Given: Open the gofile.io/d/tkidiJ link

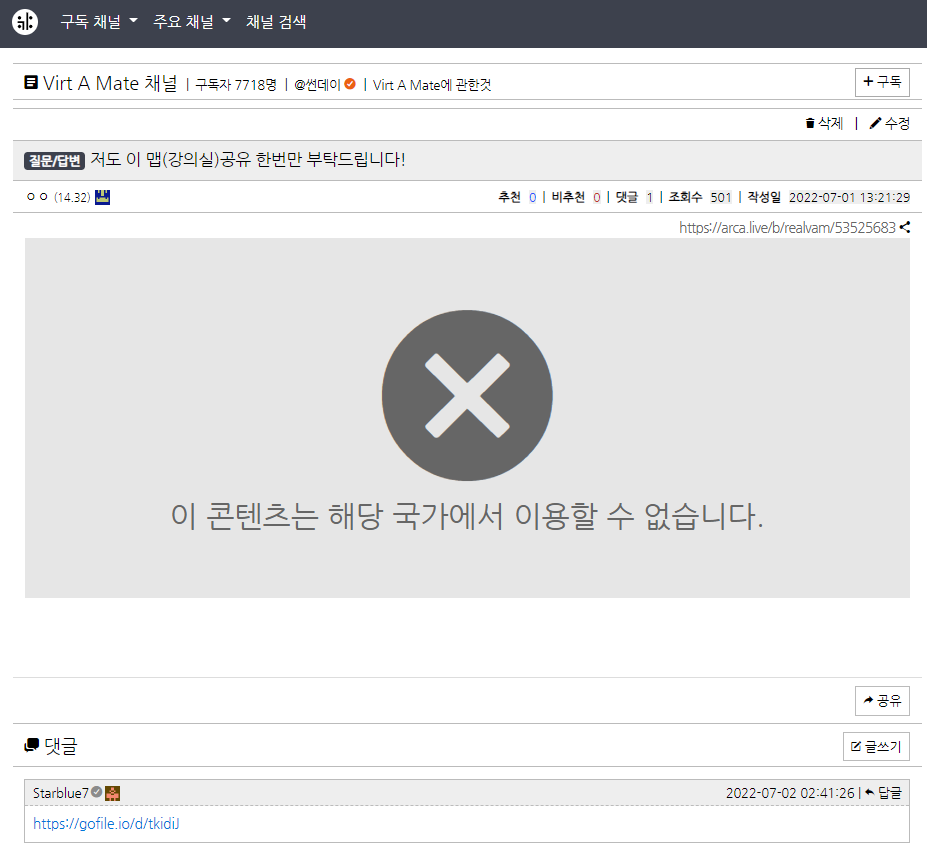Looking at the screenshot, I should pyautogui.click(x=106, y=823).
